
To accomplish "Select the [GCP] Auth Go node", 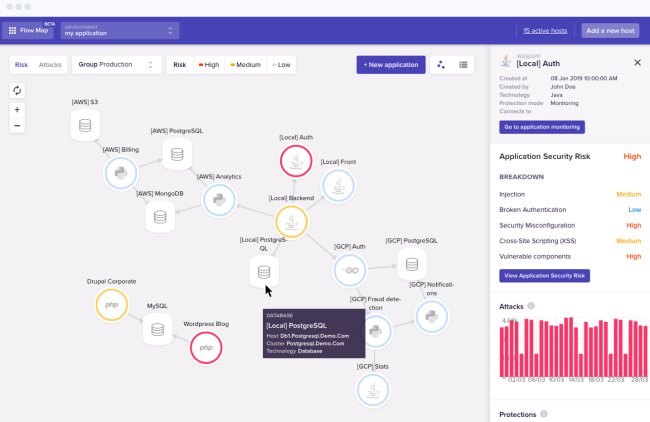I will pyautogui.click(x=350, y=271).
